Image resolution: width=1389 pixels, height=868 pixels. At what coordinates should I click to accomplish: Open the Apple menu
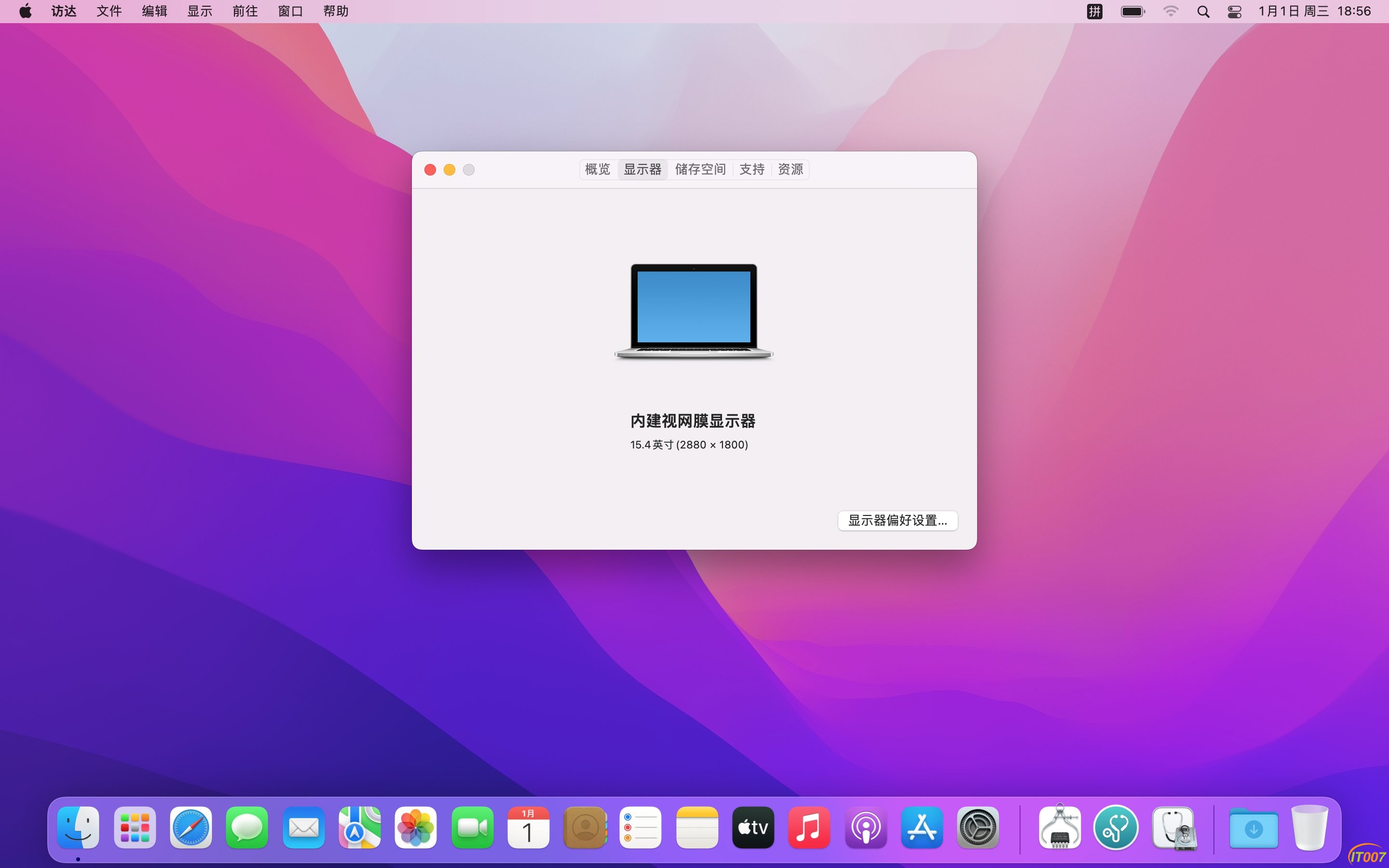pos(26,11)
